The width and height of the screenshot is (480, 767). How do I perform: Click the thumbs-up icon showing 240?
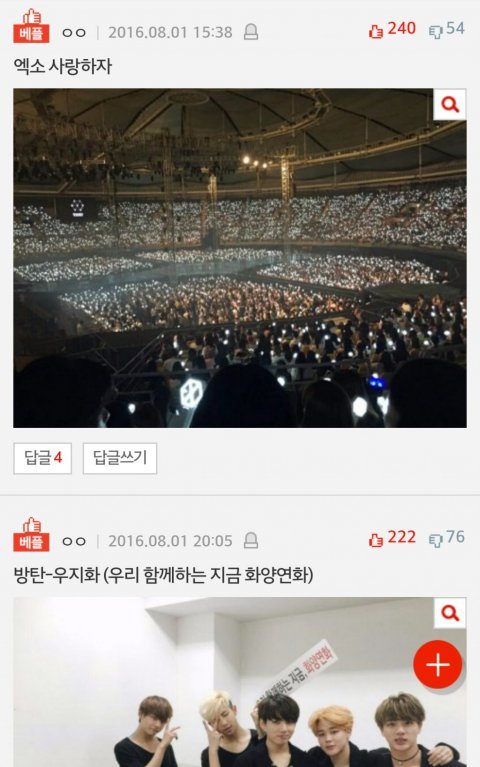click(x=376, y=32)
